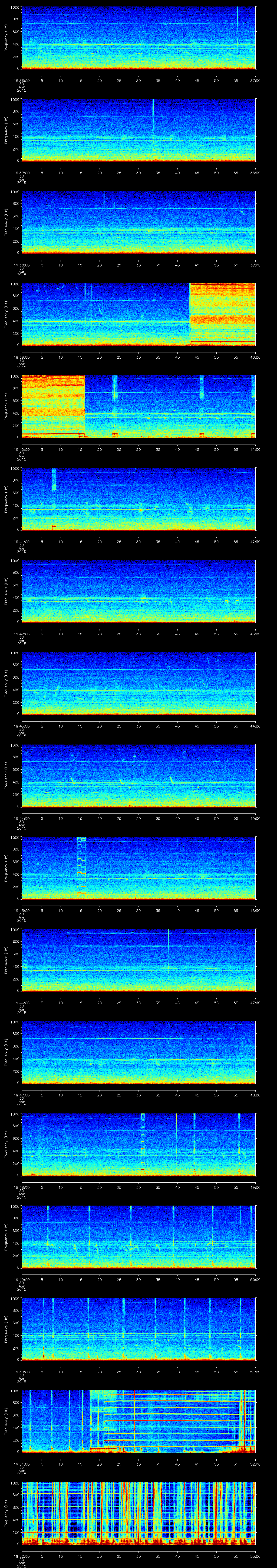Click the Frequency (Hz) label of the 19:36:00 panel

coord(6,38)
